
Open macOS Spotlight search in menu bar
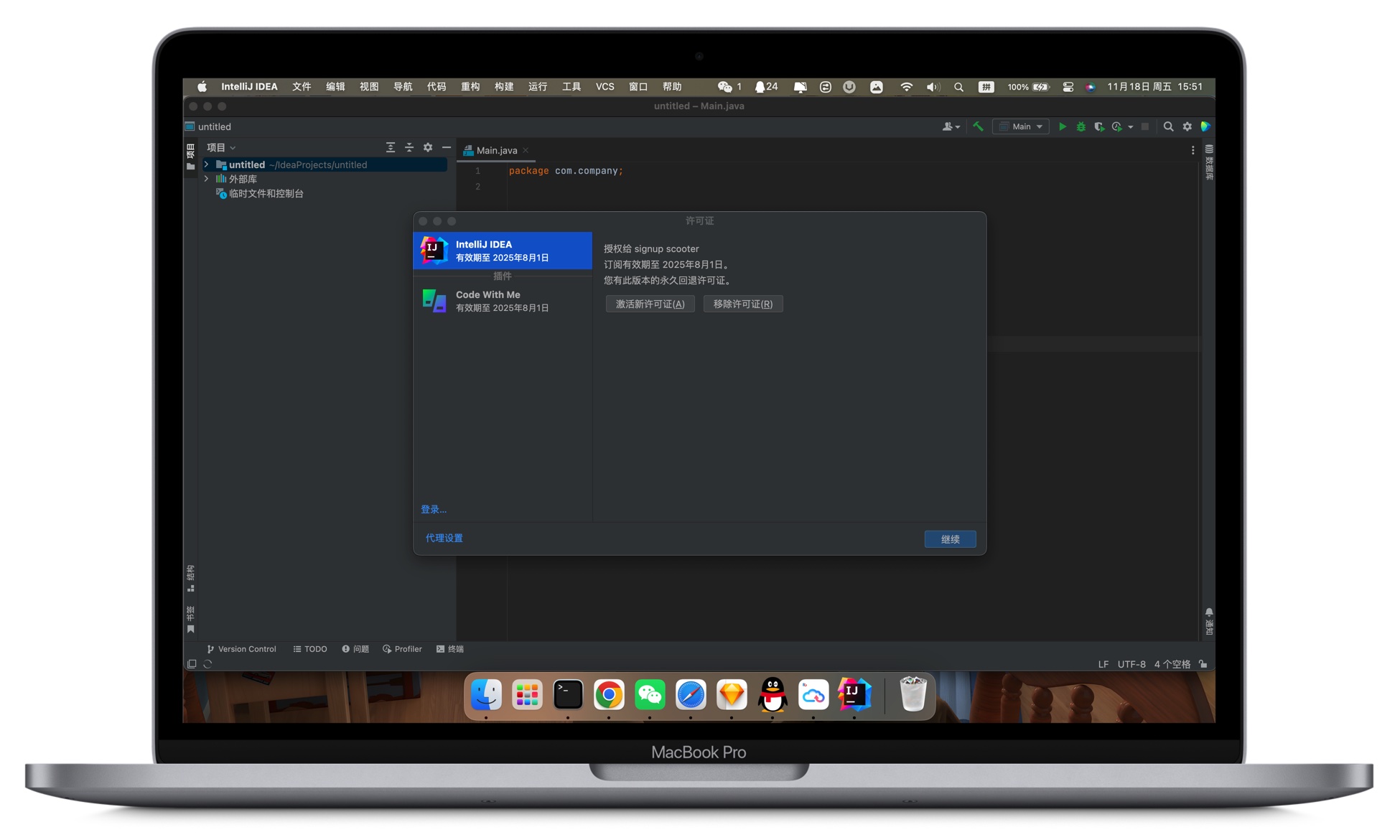tap(958, 87)
